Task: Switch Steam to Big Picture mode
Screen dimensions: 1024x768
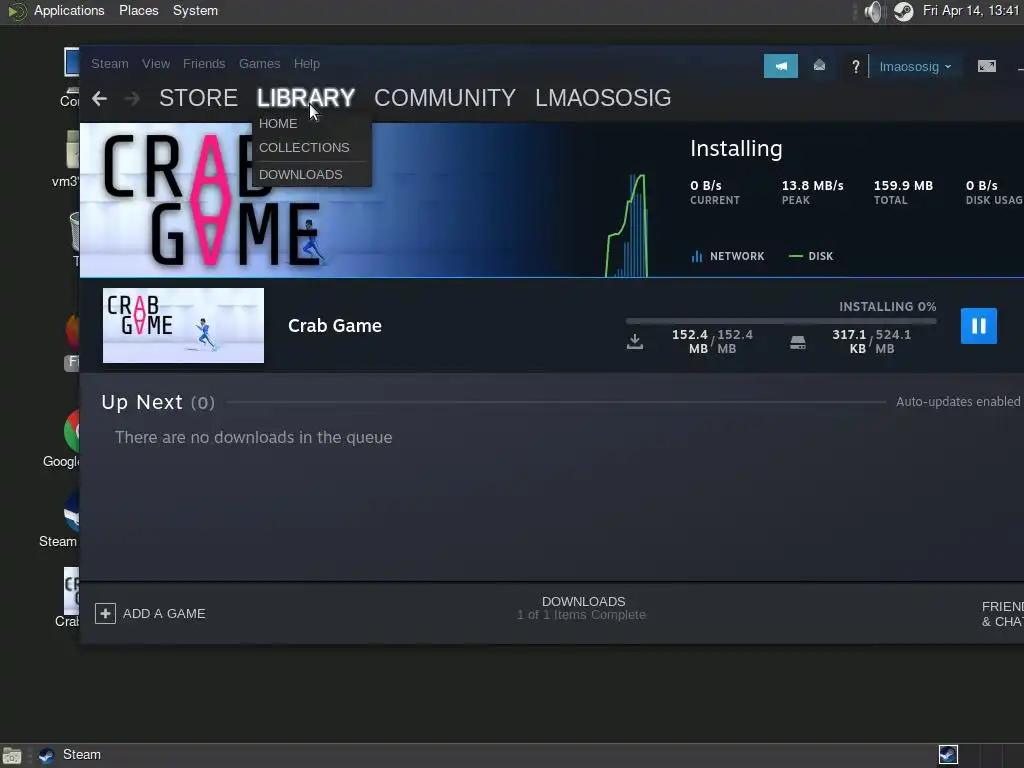Action: pyautogui.click(x=987, y=66)
